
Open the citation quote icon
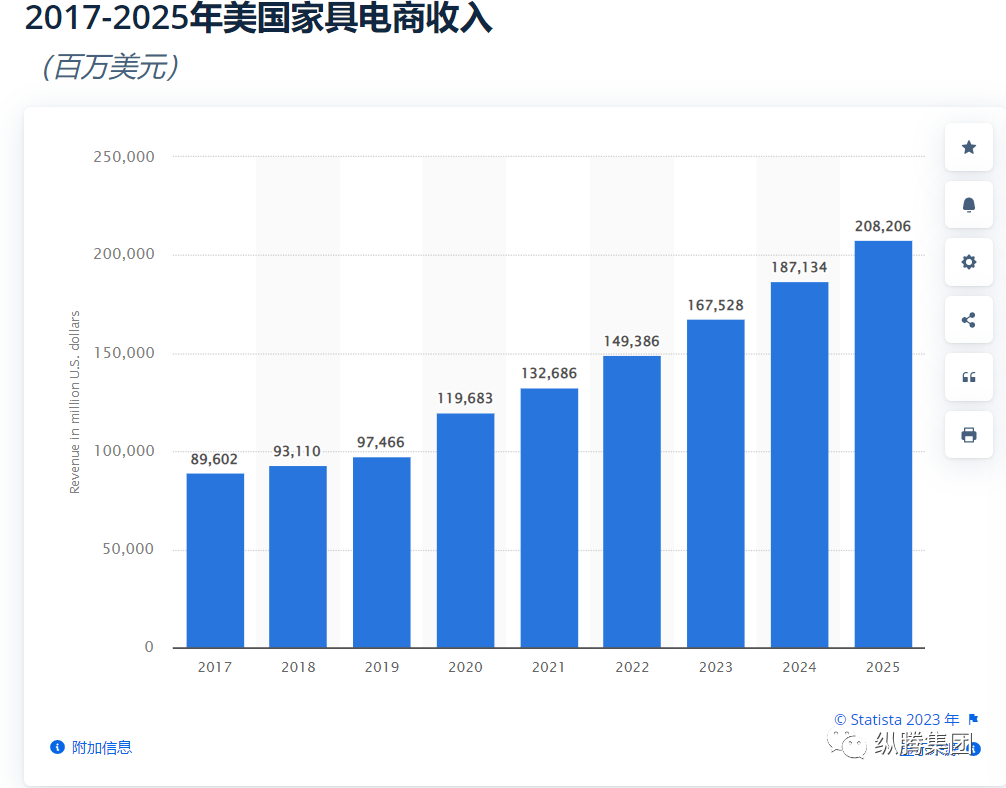tap(968, 377)
